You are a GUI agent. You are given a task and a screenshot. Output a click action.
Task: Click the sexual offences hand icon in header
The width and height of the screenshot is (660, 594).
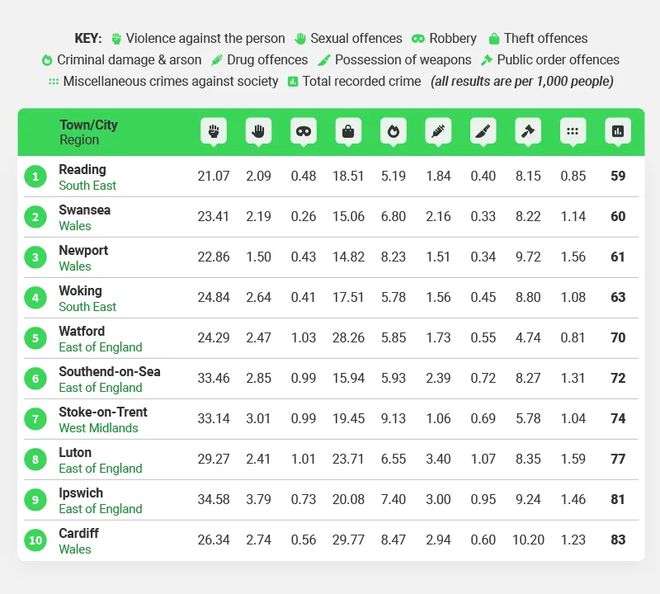[x=258, y=131]
